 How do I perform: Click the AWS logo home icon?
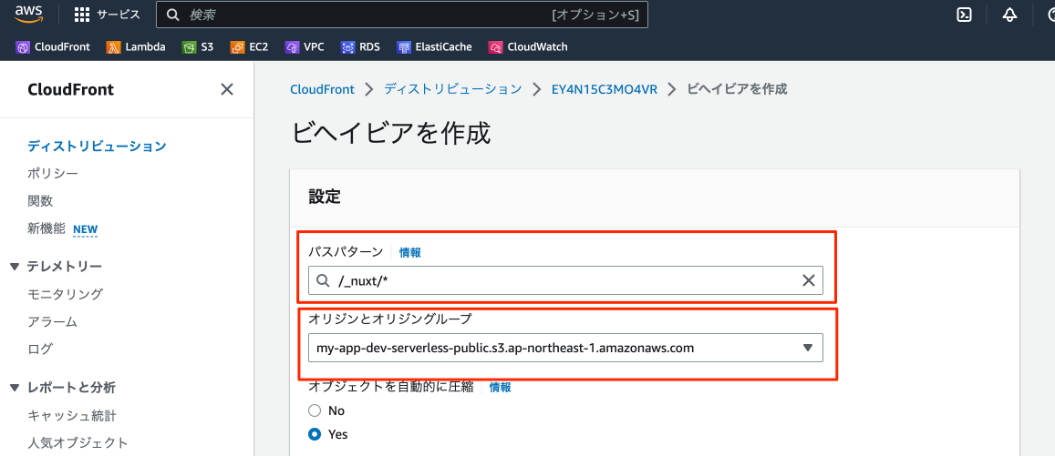[28, 13]
